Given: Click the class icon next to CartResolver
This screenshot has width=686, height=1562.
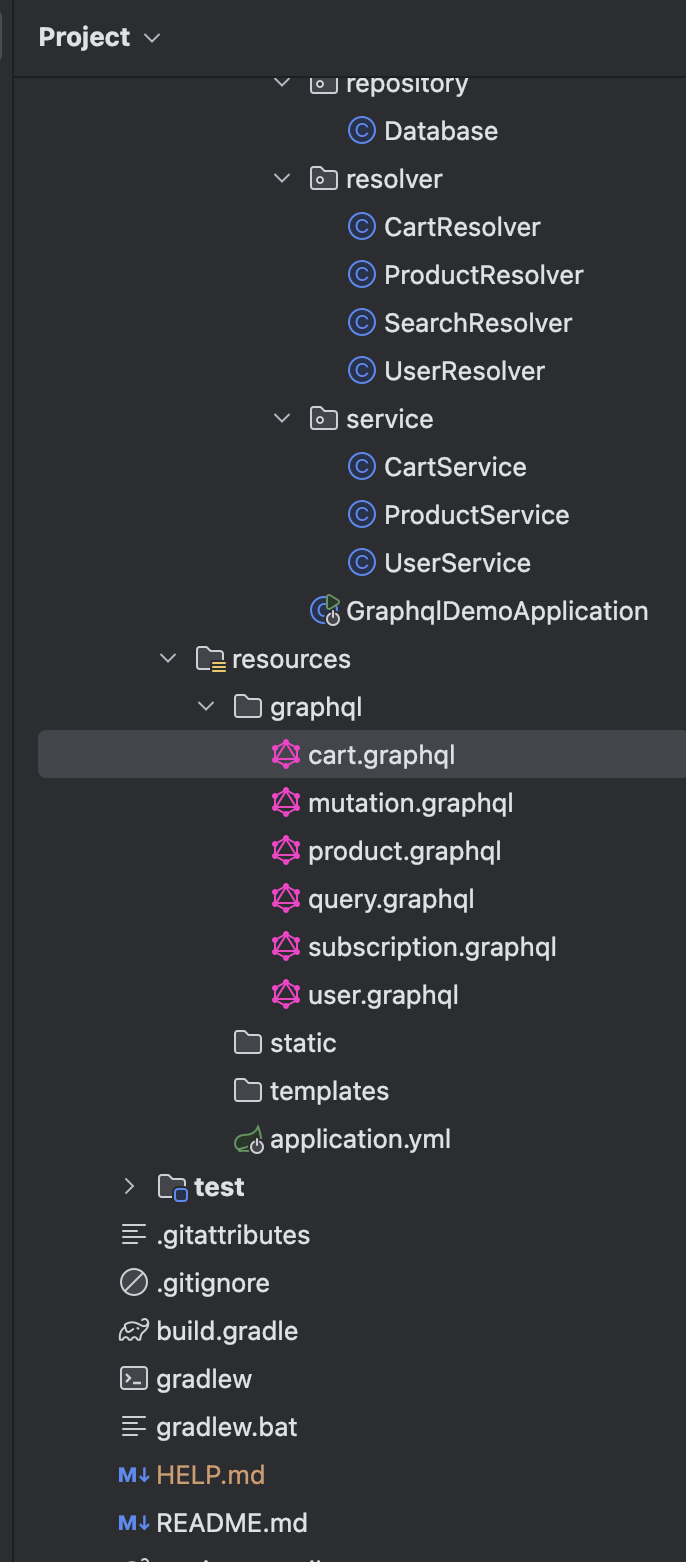Looking at the screenshot, I should click(x=361, y=227).
